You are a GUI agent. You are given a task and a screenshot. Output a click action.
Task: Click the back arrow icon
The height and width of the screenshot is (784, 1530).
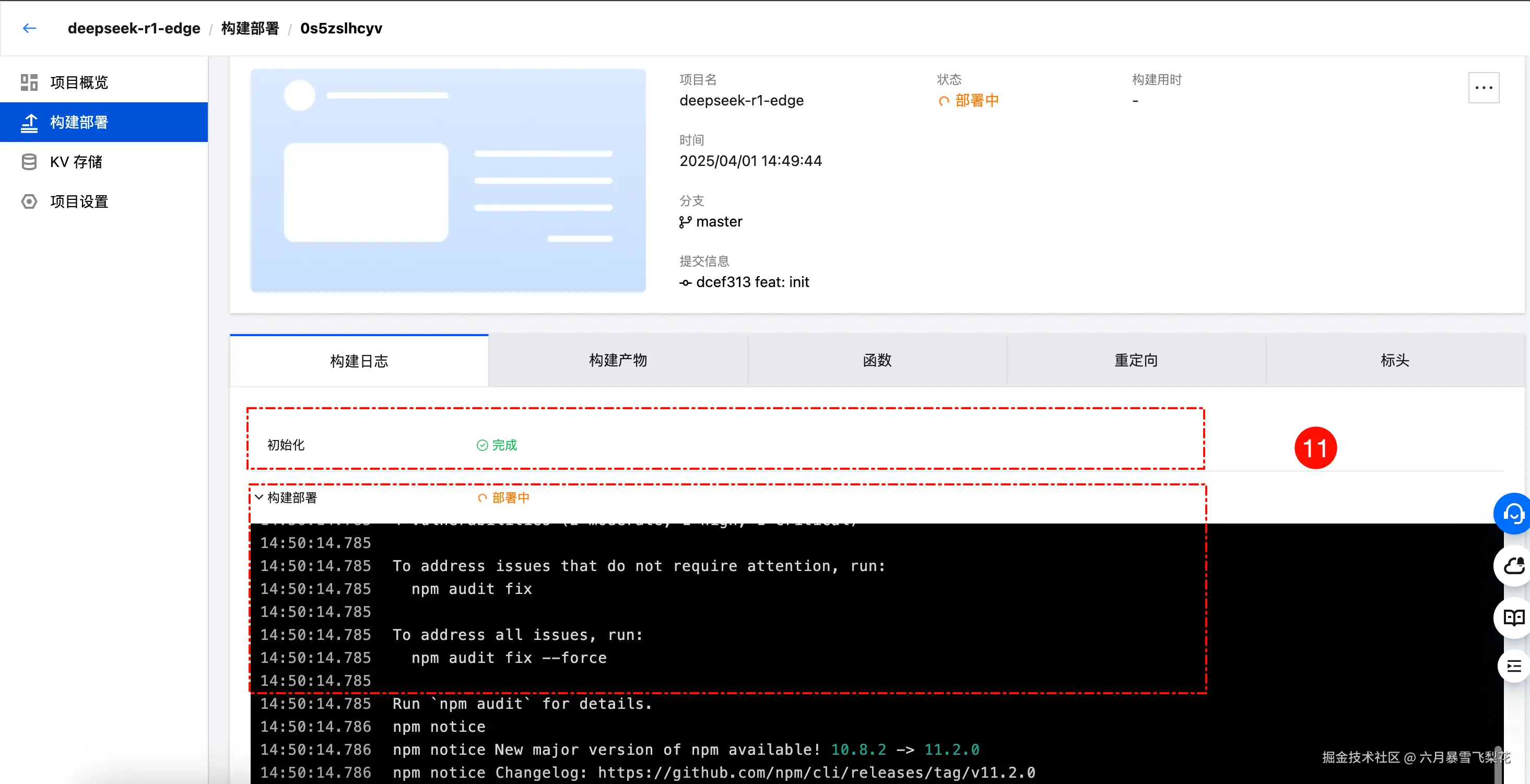point(29,28)
